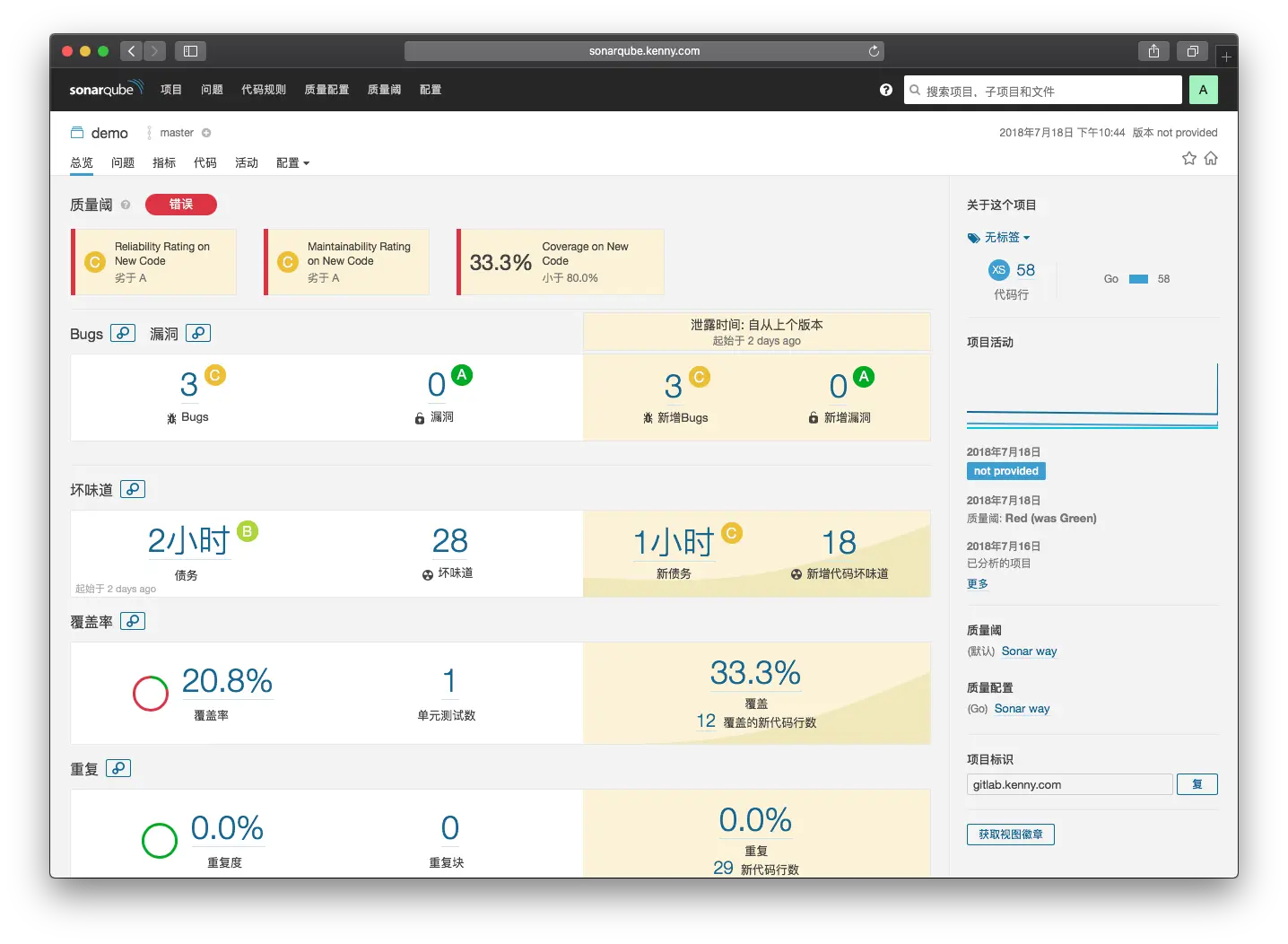This screenshot has width=1288, height=944.
Task: Click the project activity line graph
Action: (1092, 396)
